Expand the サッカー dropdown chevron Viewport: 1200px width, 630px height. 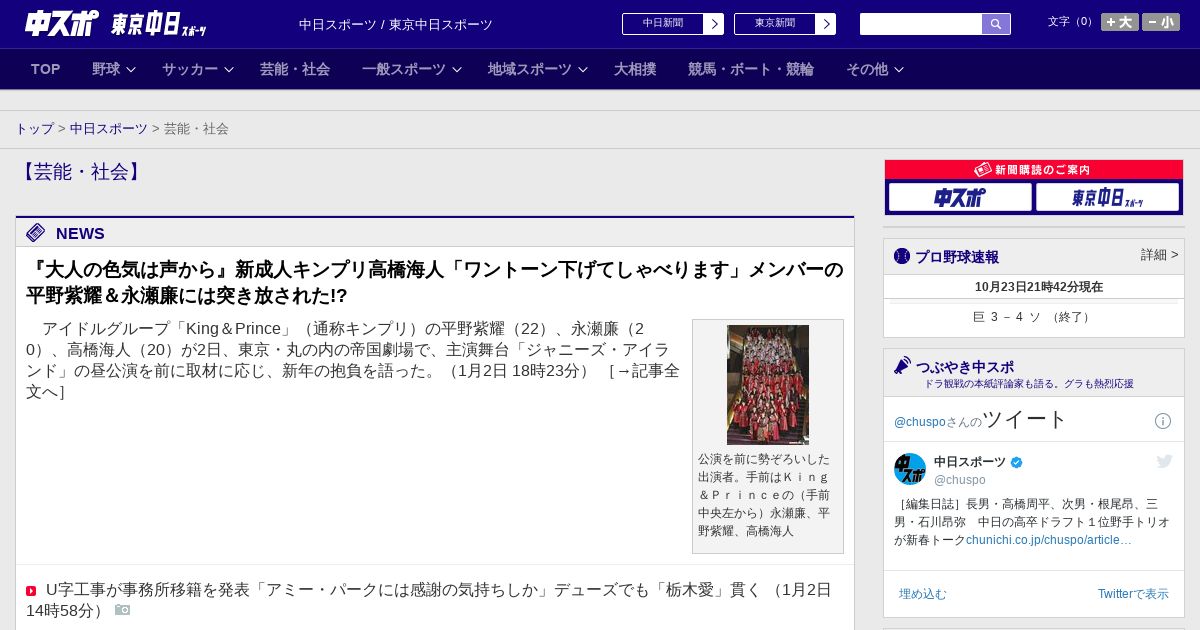229,69
